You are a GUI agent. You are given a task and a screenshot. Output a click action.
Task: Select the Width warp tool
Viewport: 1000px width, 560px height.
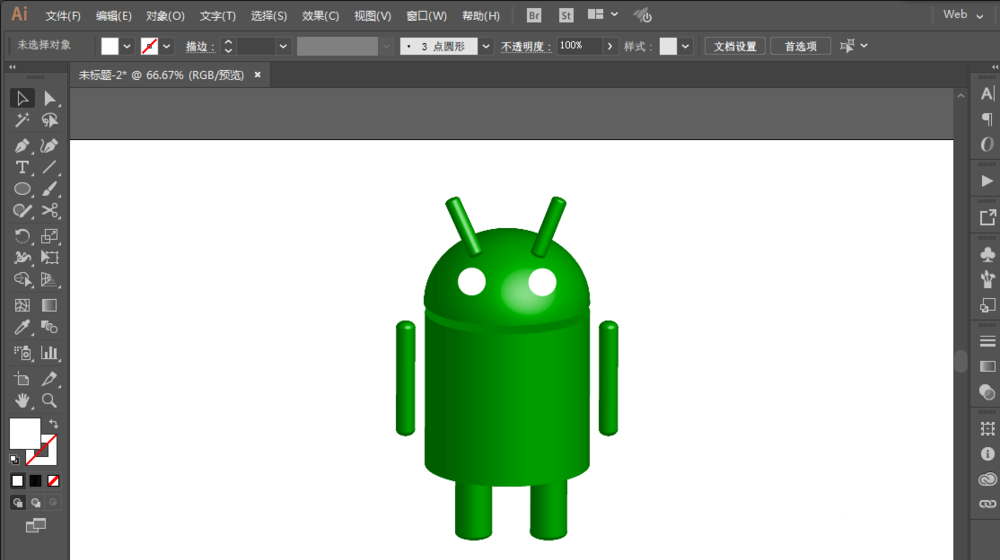(x=22, y=258)
